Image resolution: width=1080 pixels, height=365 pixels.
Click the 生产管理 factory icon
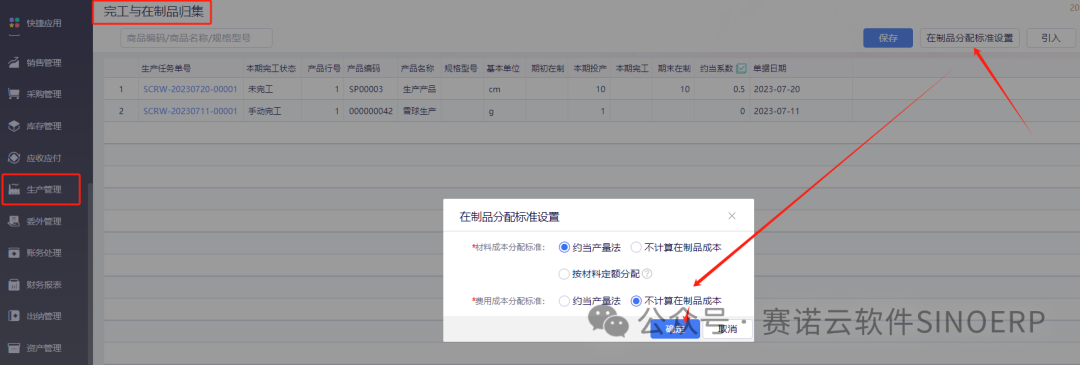coord(14,189)
